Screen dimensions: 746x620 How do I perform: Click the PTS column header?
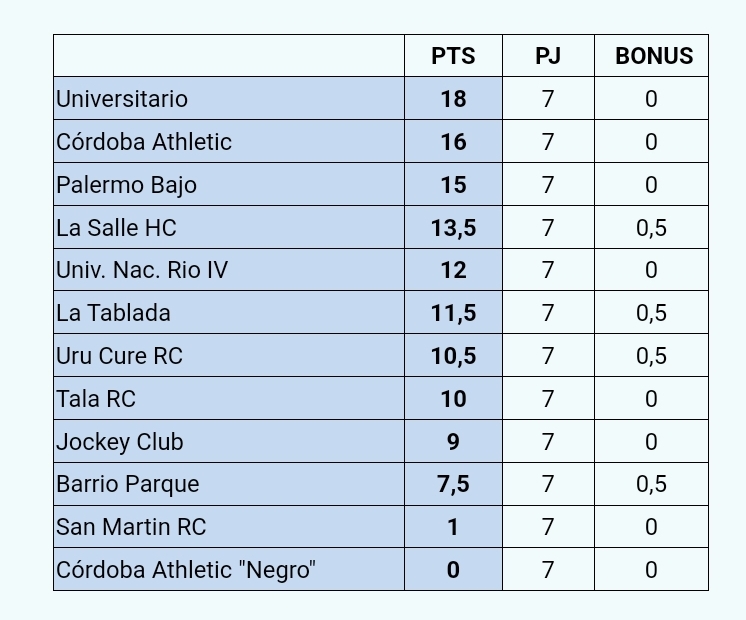(453, 56)
